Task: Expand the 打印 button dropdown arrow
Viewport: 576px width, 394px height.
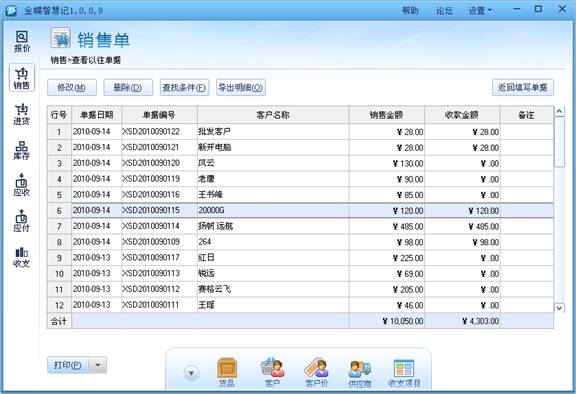Action: (x=98, y=365)
